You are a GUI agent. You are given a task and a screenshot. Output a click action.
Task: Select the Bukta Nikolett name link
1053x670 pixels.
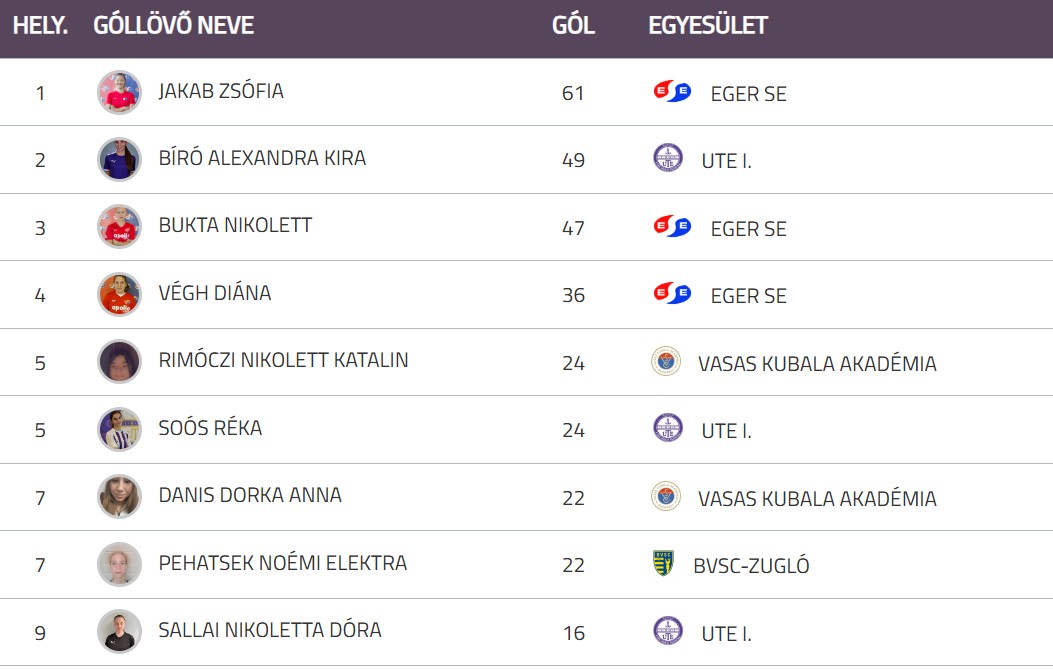point(235,226)
